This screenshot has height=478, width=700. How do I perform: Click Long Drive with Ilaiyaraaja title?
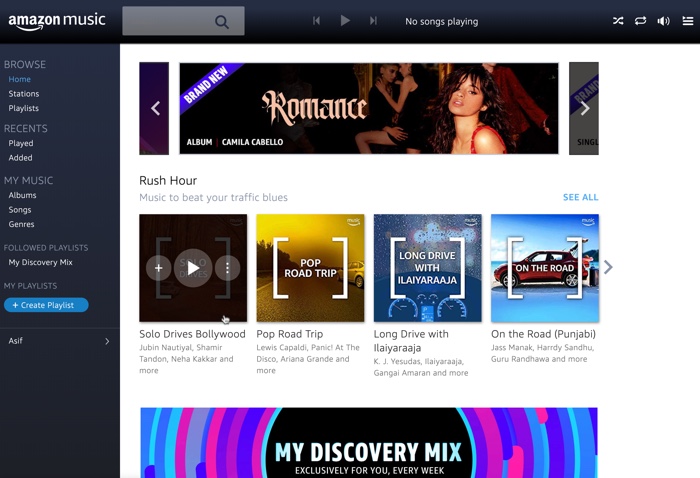(411, 341)
